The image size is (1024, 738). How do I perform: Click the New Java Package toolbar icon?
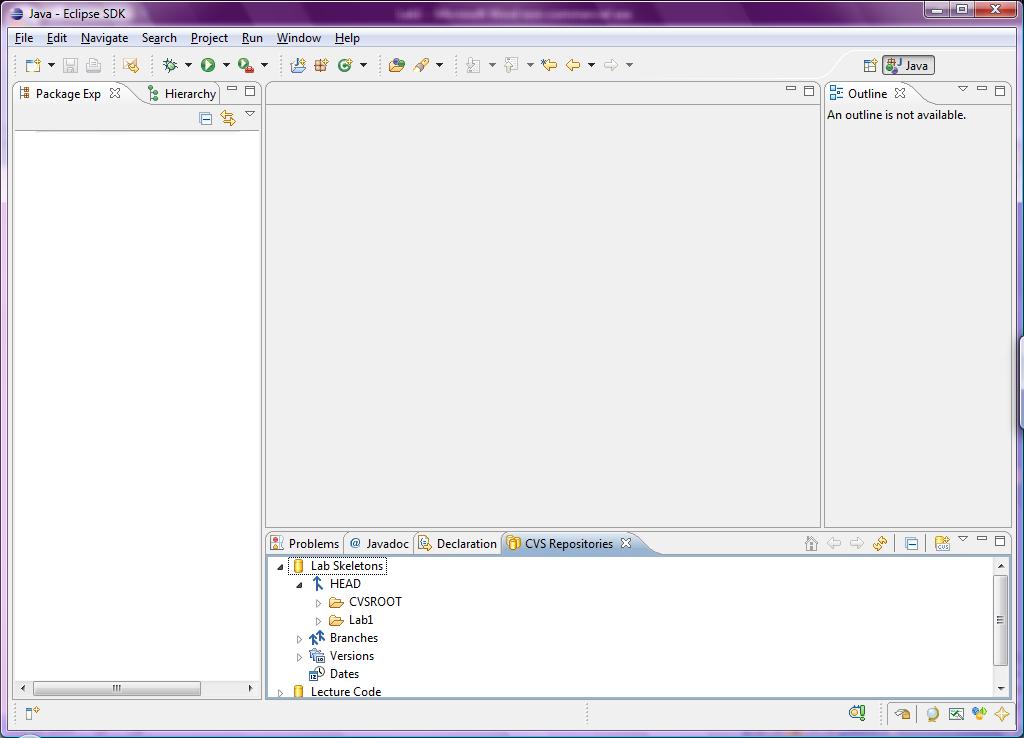coord(321,65)
